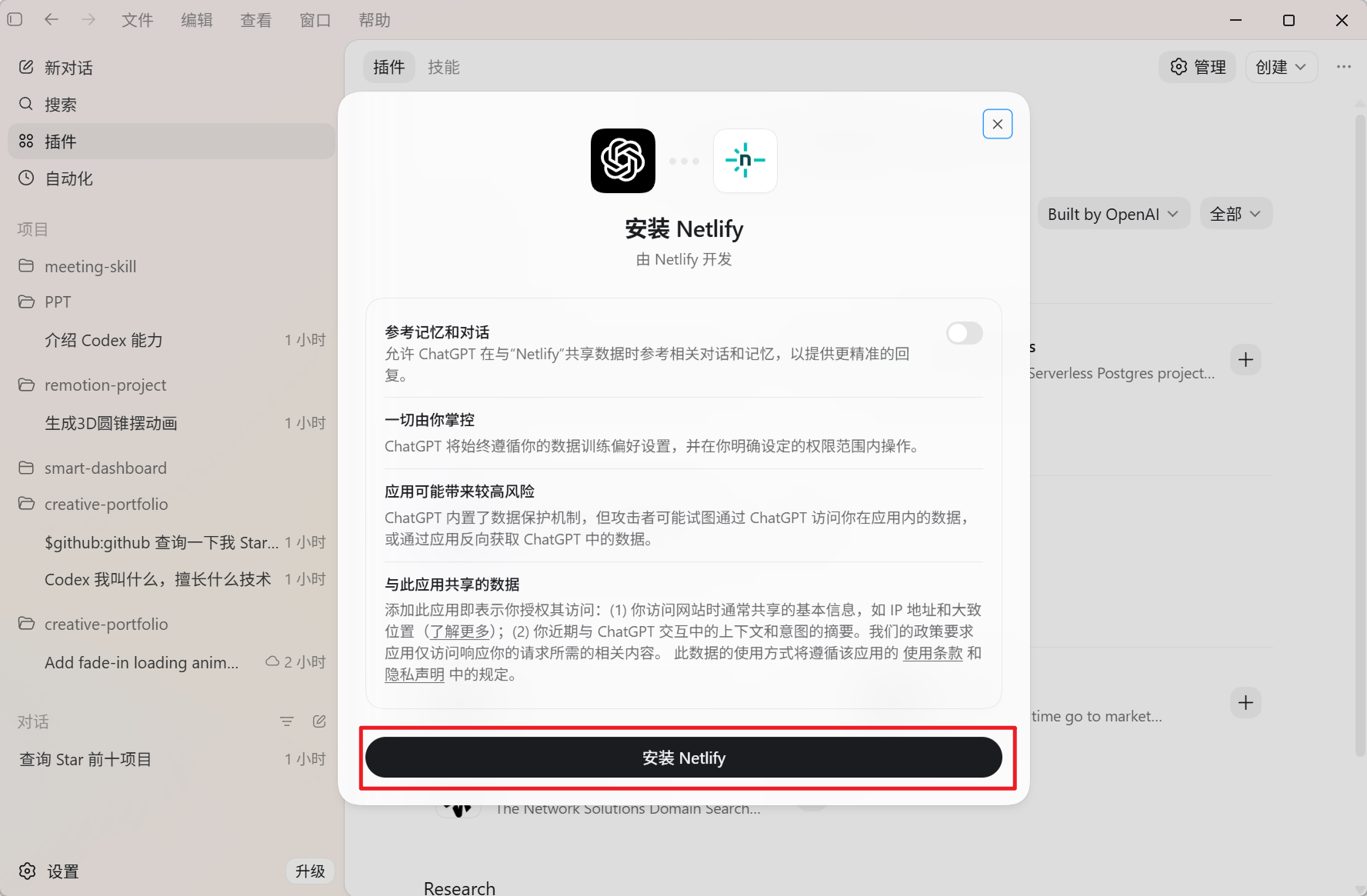Open the 了解更多 link
Viewport: 1367px width, 896px height.
460,631
